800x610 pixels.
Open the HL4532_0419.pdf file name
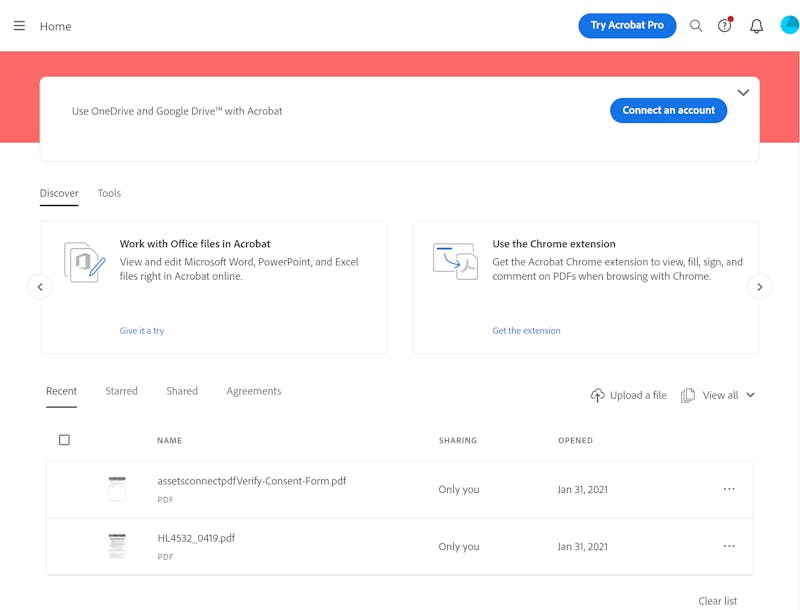point(196,538)
